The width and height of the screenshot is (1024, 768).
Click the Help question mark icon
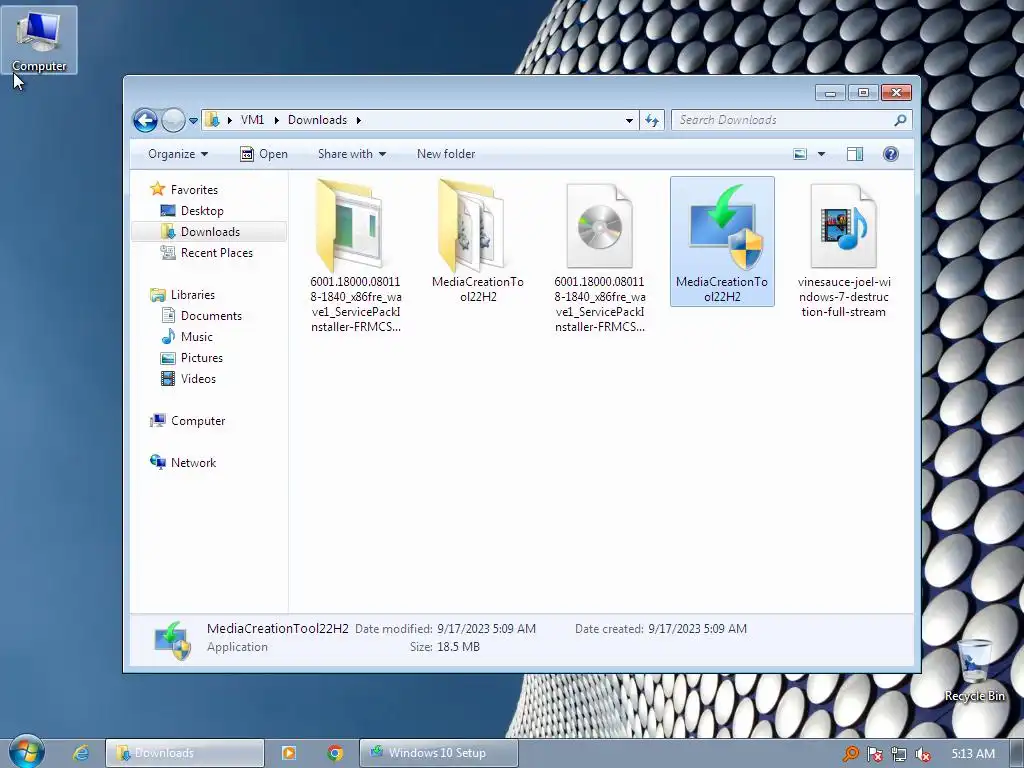891,154
